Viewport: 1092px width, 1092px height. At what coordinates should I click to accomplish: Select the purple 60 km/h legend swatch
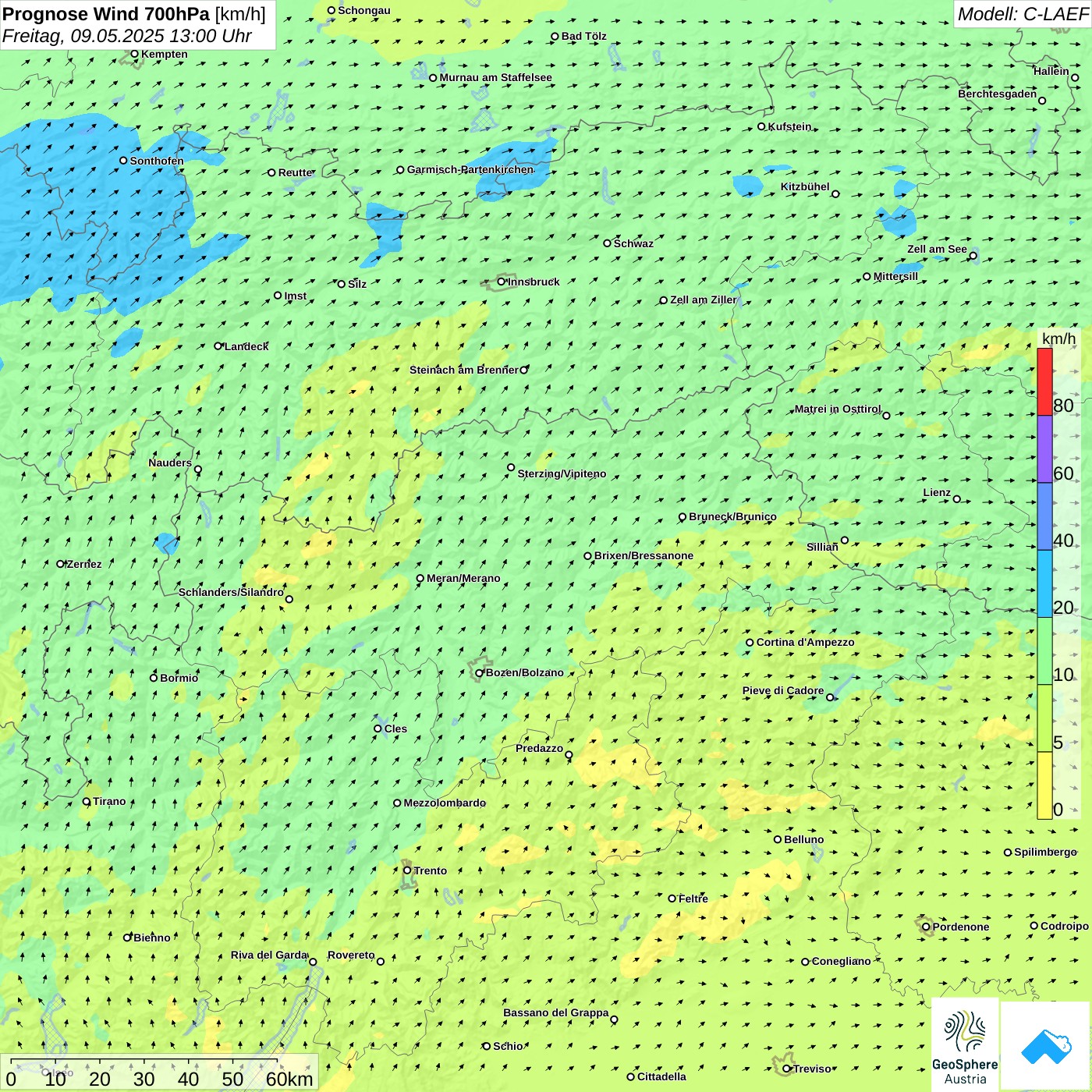pyautogui.click(x=1044, y=449)
